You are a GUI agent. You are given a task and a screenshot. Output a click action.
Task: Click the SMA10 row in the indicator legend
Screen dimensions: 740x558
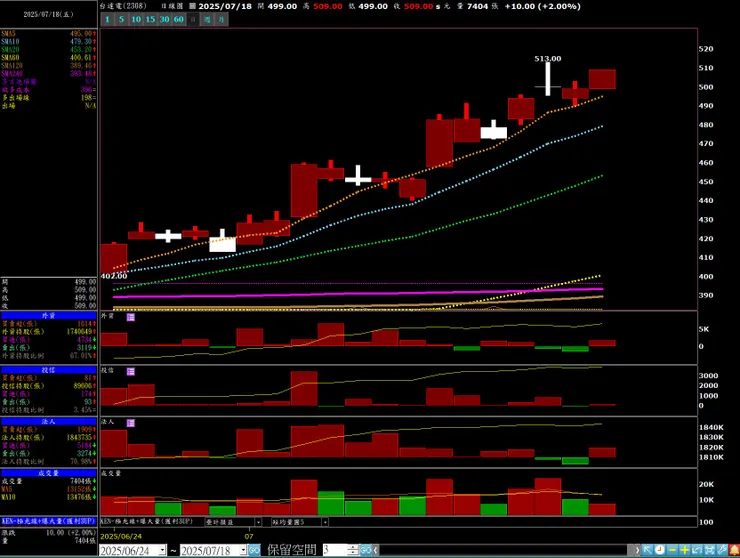tap(49, 42)
